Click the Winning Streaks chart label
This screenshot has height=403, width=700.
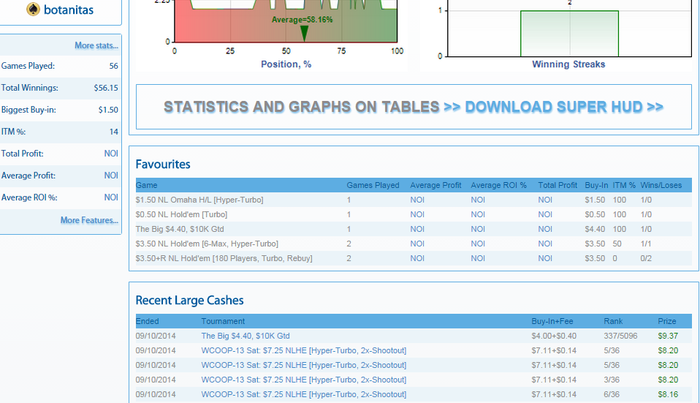tap(569, 64)
